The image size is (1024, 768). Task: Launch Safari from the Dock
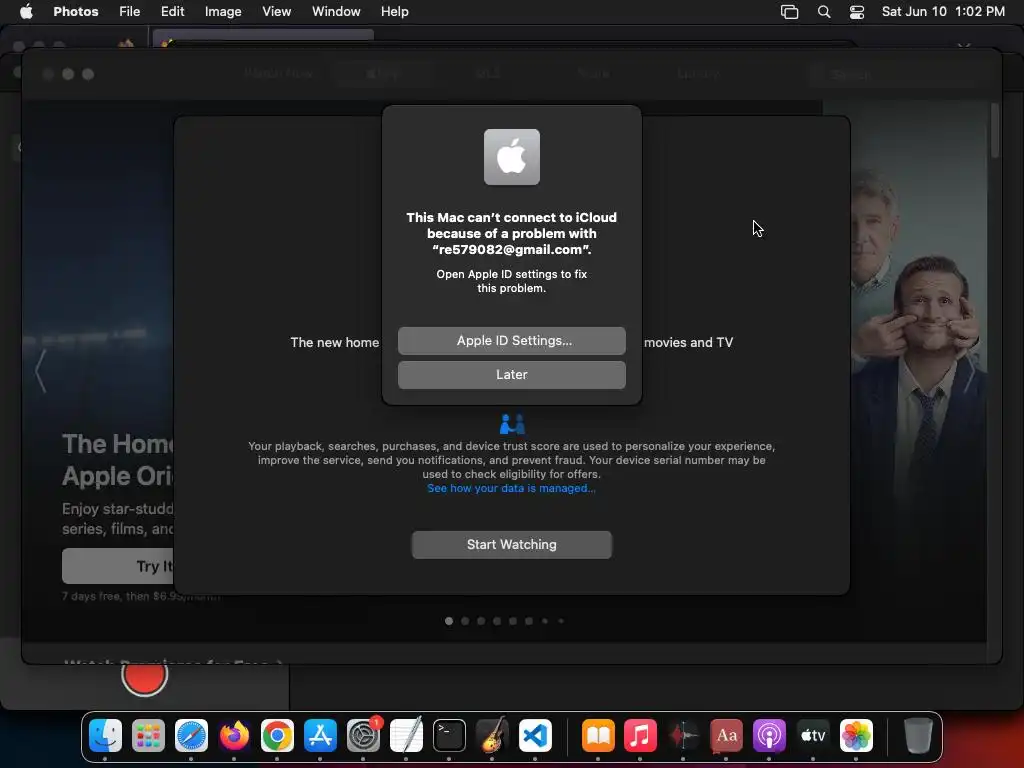191,736
